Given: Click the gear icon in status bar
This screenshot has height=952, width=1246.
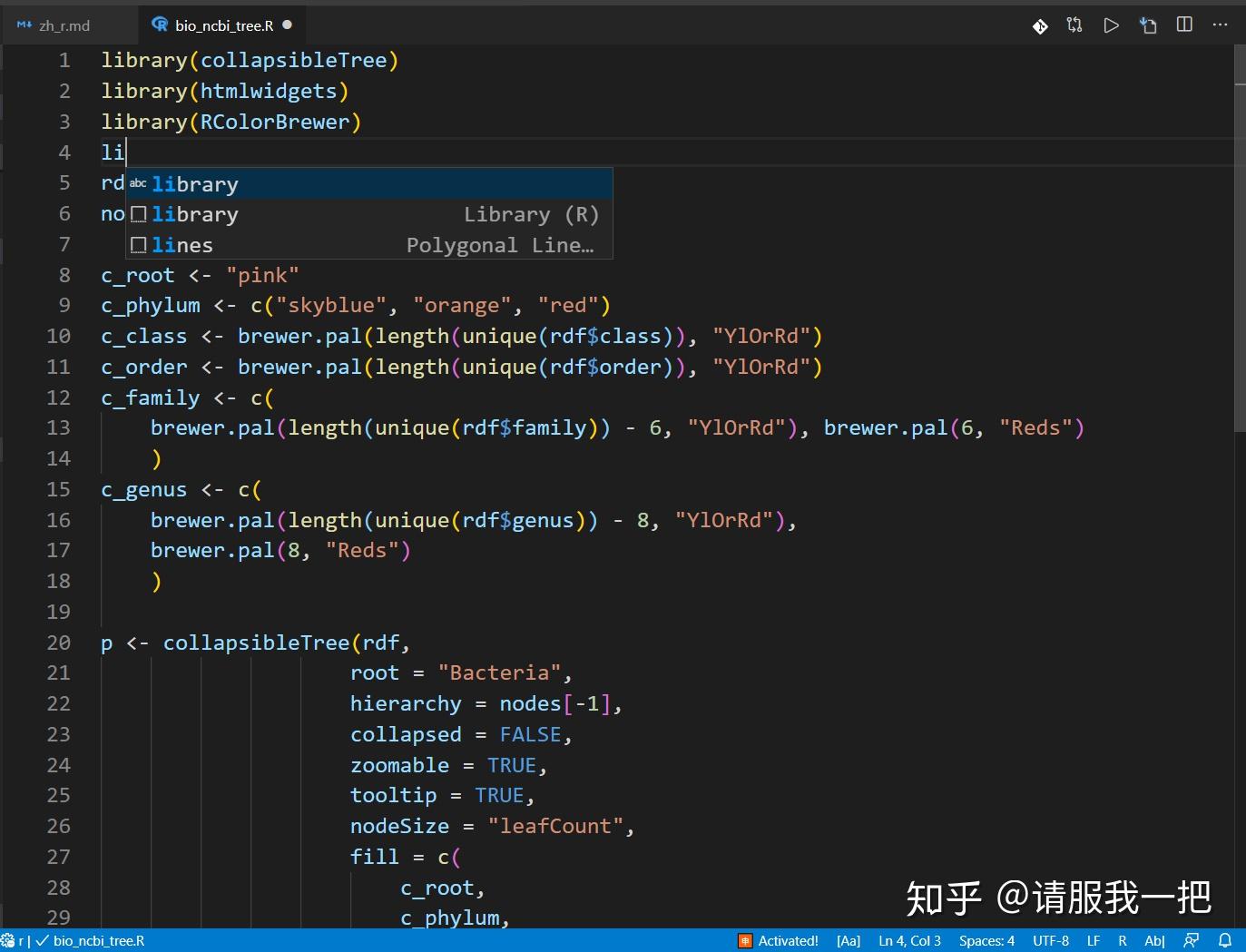Looking at the screenshot, I should pos(8,941).
